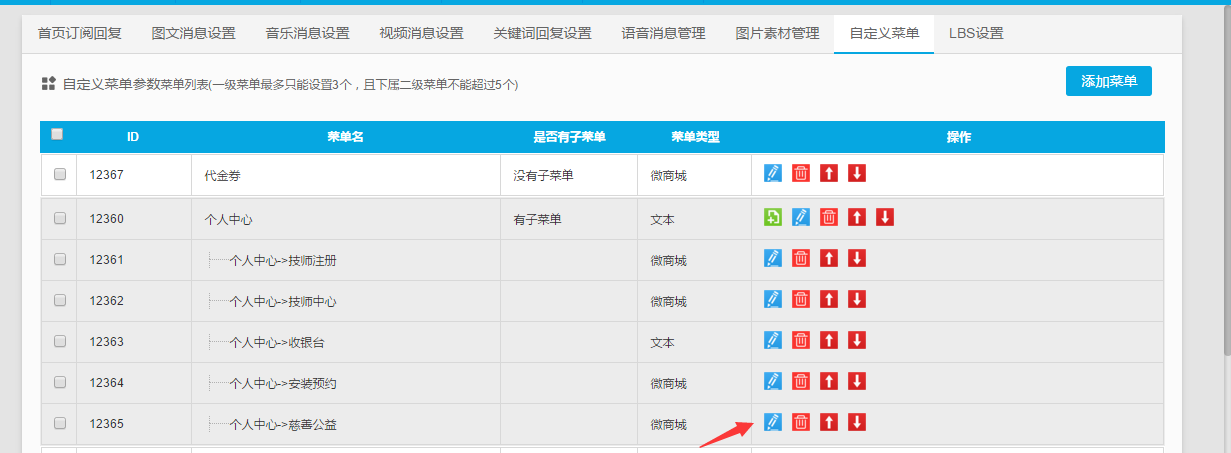This screenshot has height=453, width=1231.
Task: Click edit icon for 代金券 row
Action: click(772, 174)
